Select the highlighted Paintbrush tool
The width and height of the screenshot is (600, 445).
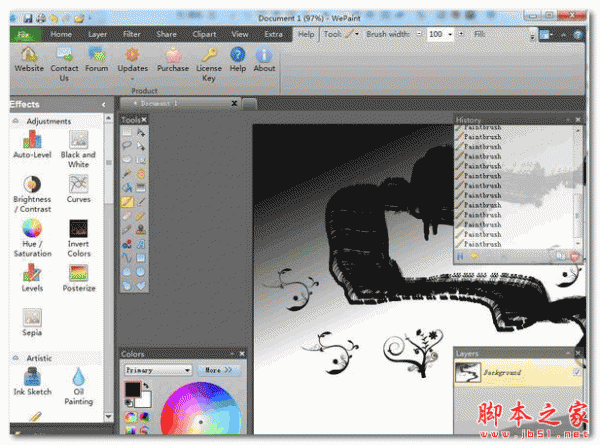[x=127, y=202]
